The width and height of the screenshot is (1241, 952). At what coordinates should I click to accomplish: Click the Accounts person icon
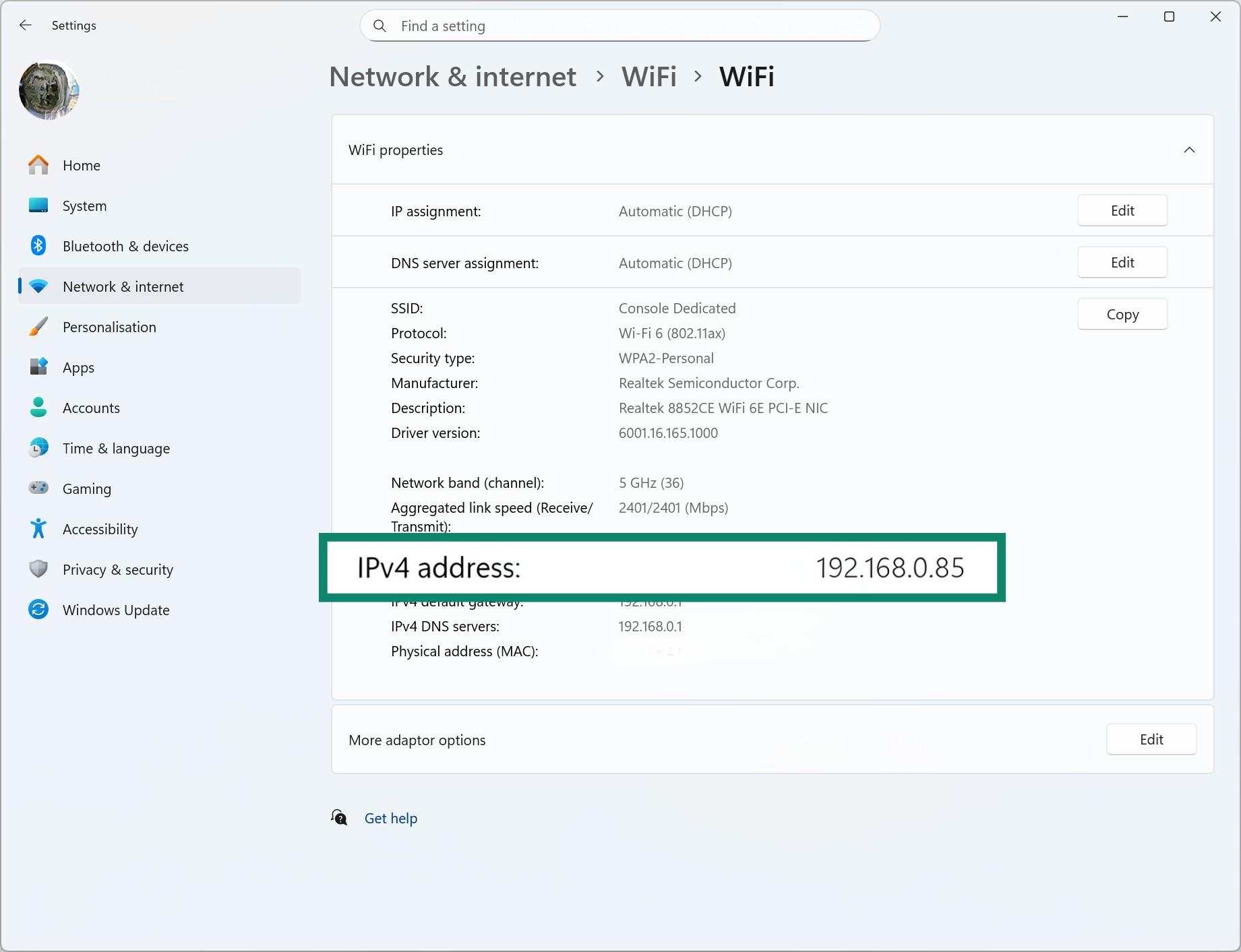[38, 408]
